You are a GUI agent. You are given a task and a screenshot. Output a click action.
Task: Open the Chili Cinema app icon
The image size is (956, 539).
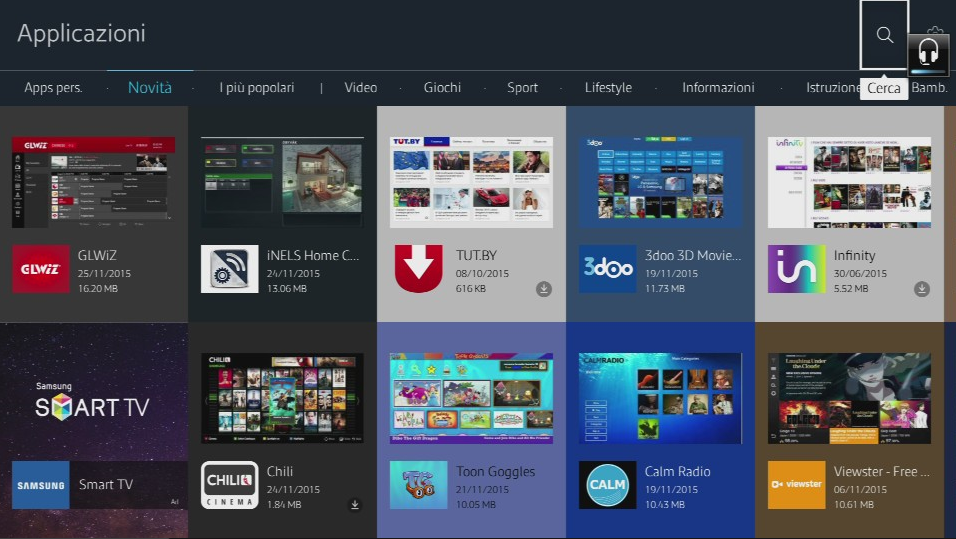tap(230, 485)
